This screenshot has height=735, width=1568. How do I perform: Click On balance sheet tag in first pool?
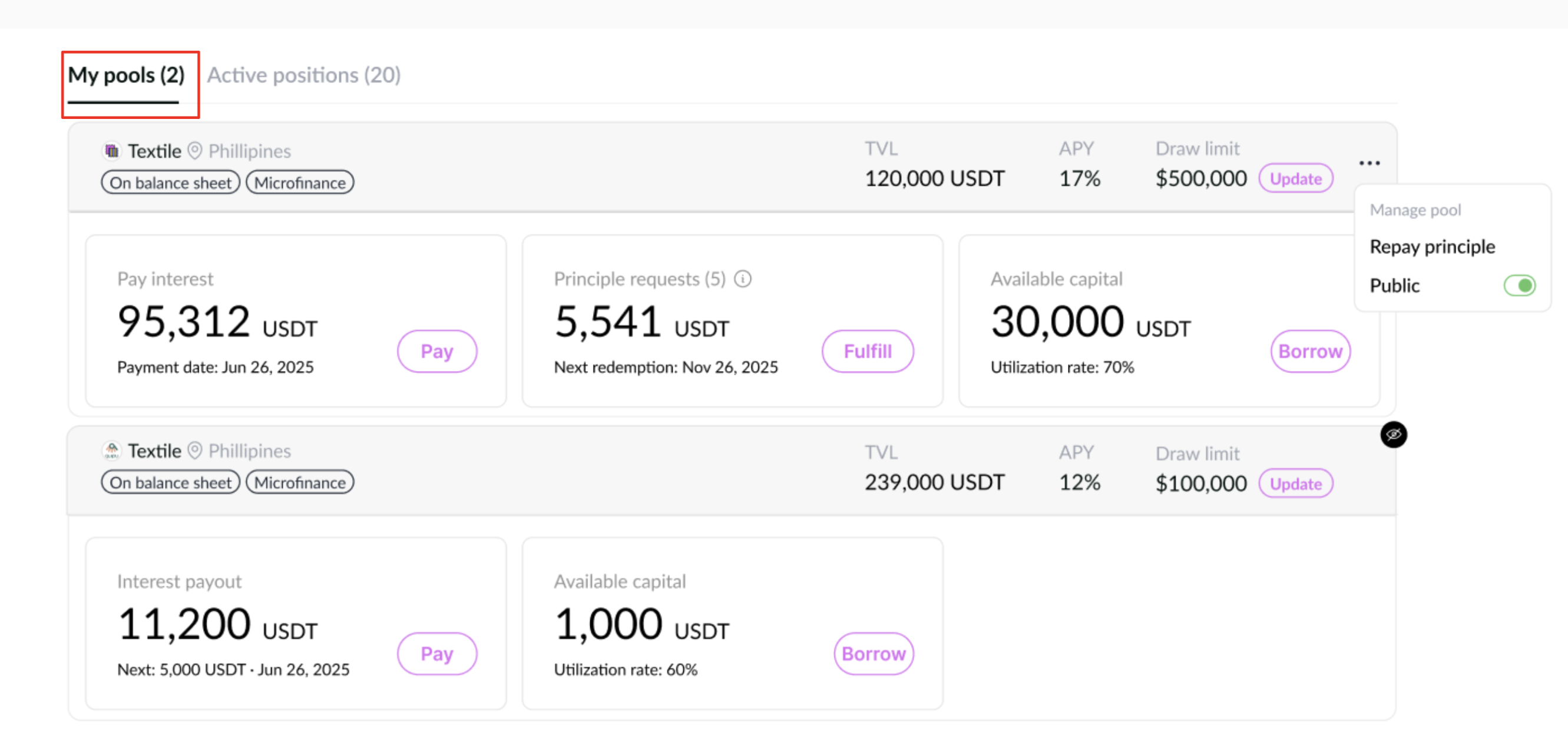pyautogui.click(x=170, y=183)
